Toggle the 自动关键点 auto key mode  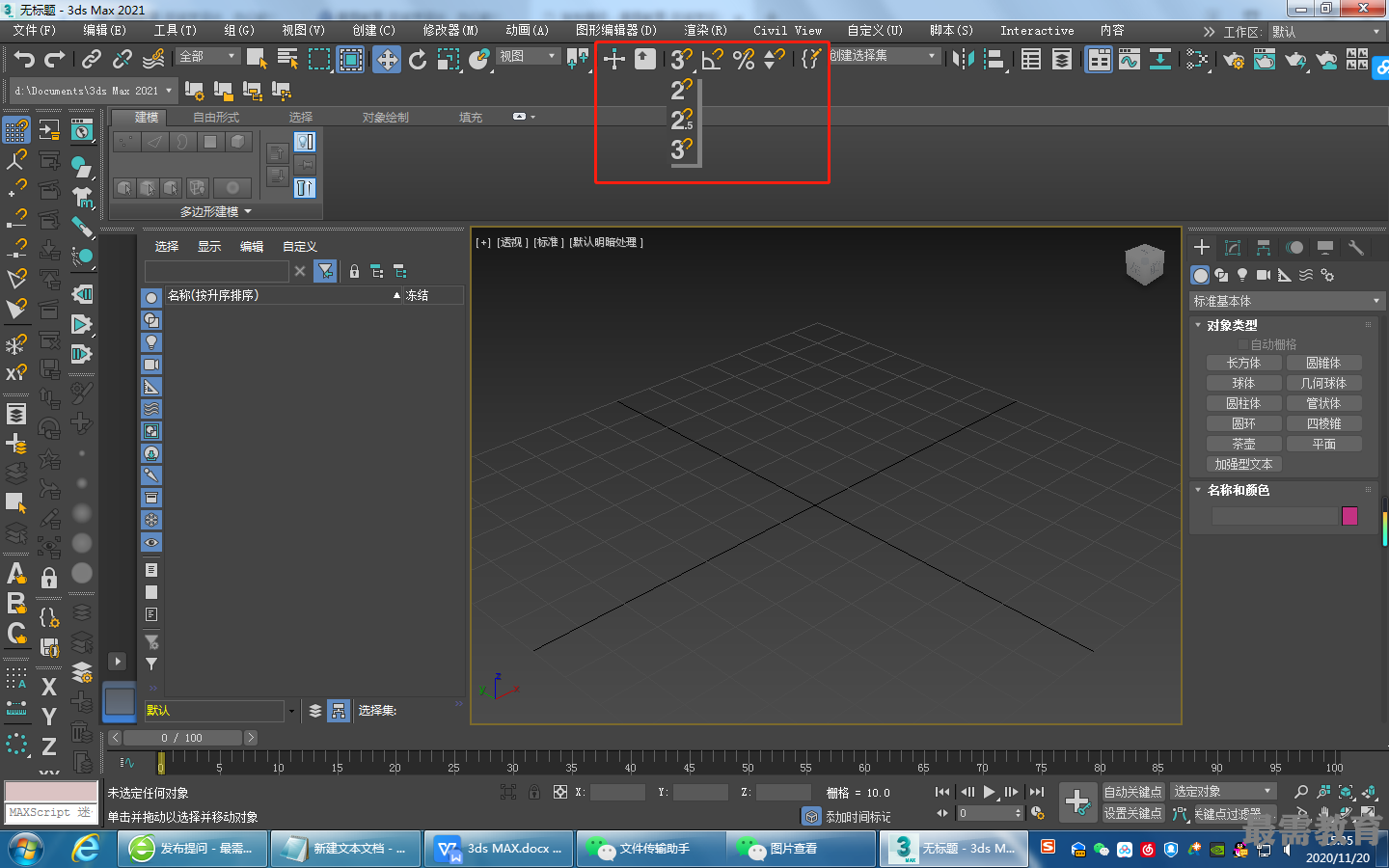click(x=1133, y=792)
